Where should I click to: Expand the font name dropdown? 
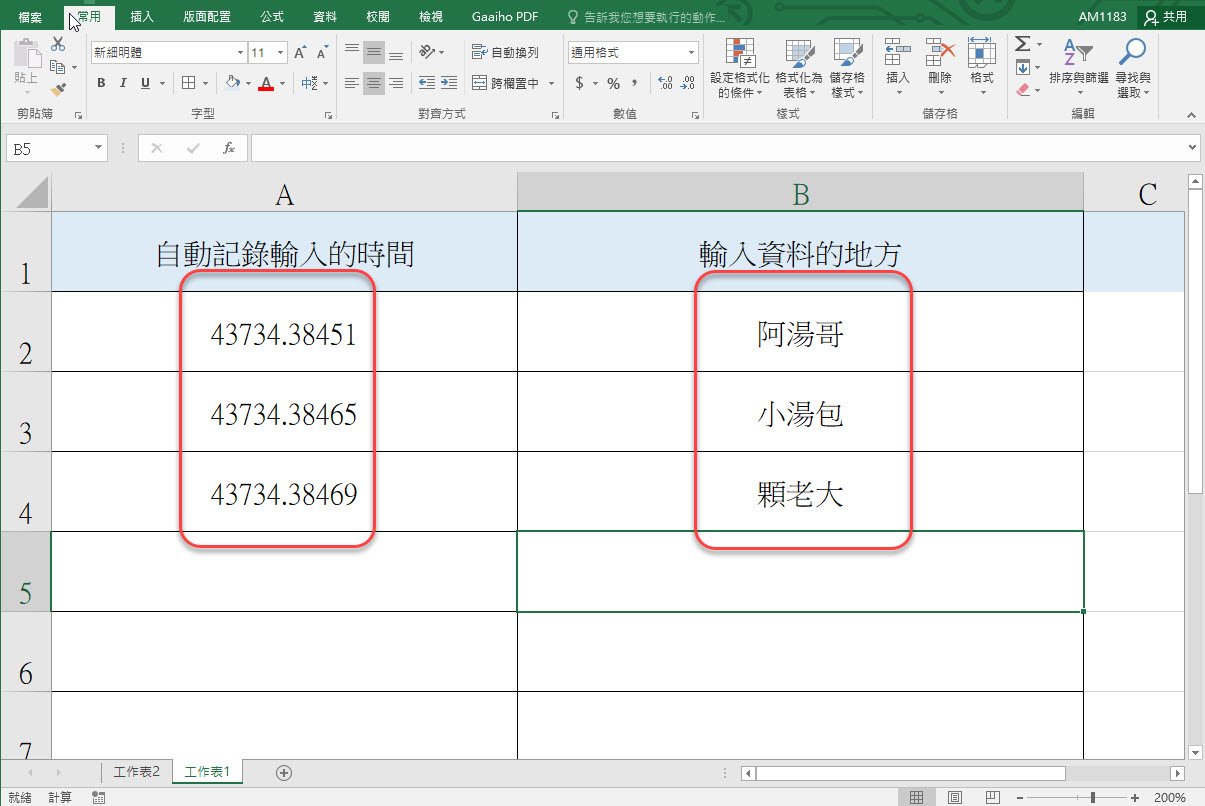(240, 53)
